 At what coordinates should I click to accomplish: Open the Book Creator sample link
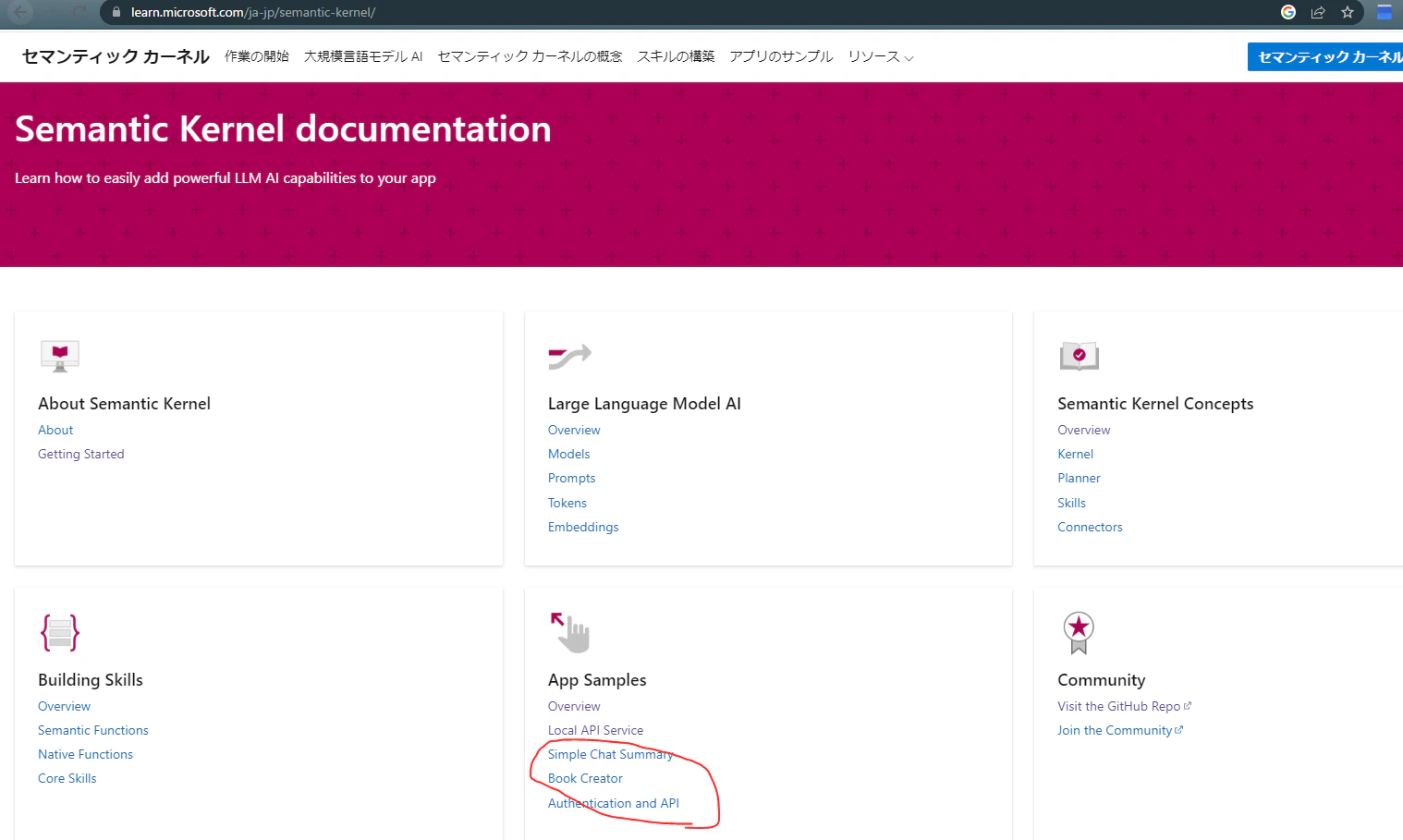point(585,778)
